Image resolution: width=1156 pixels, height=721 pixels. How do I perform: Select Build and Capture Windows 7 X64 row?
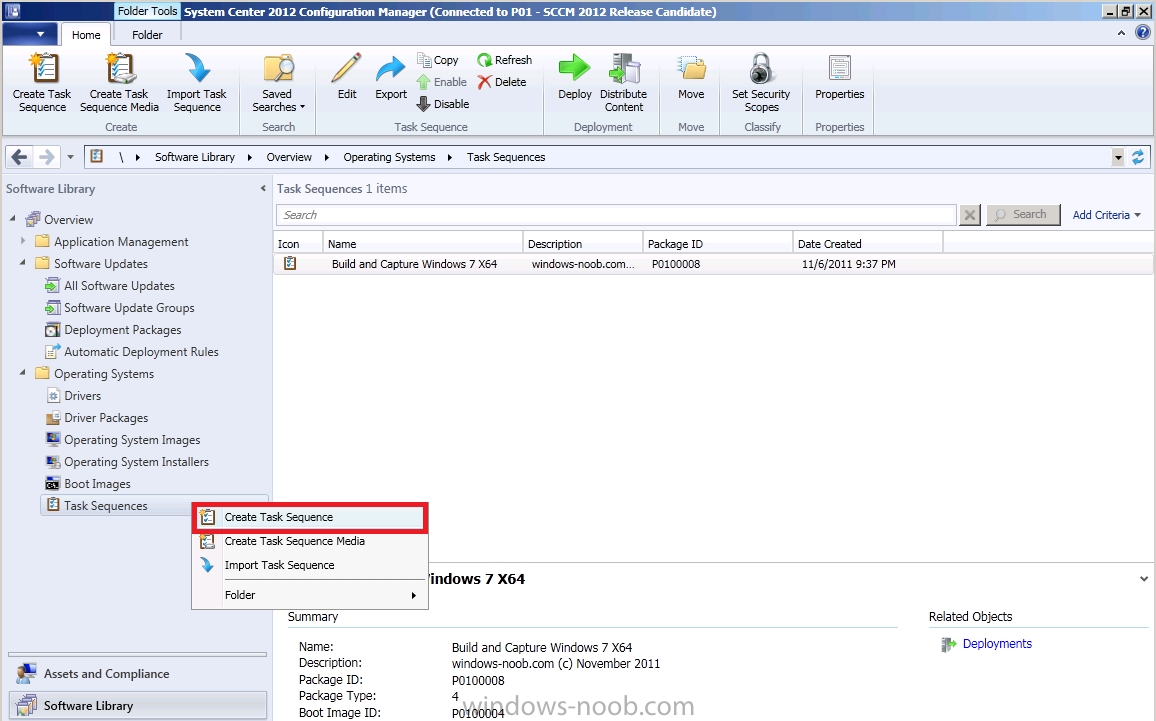click(713, 264)
